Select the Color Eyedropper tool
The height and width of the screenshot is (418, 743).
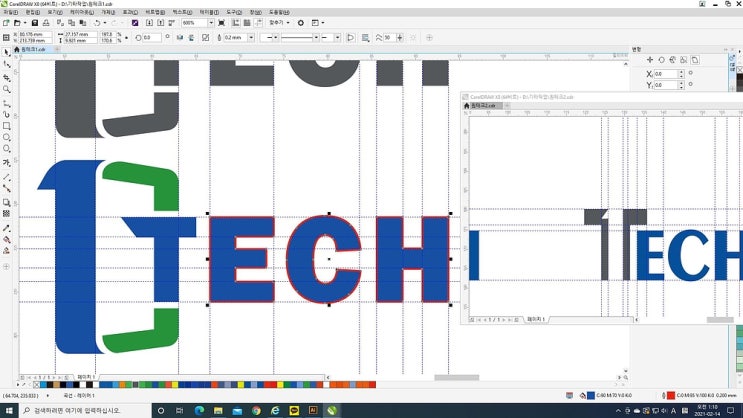tap(6, 228)
